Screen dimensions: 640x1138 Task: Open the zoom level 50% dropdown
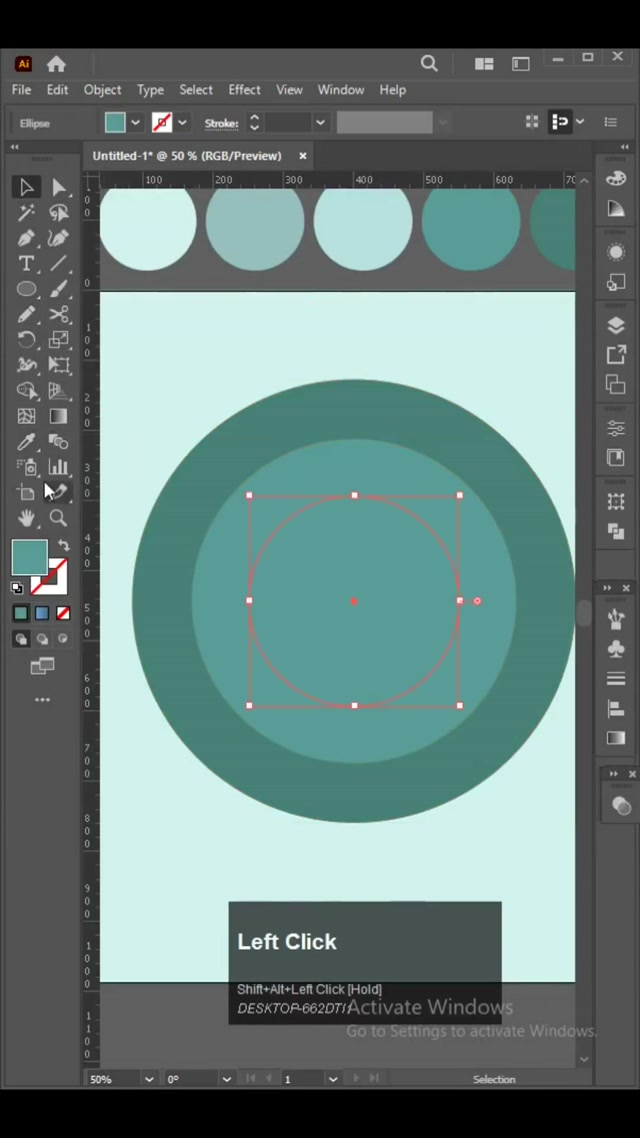coord(149,1079)
